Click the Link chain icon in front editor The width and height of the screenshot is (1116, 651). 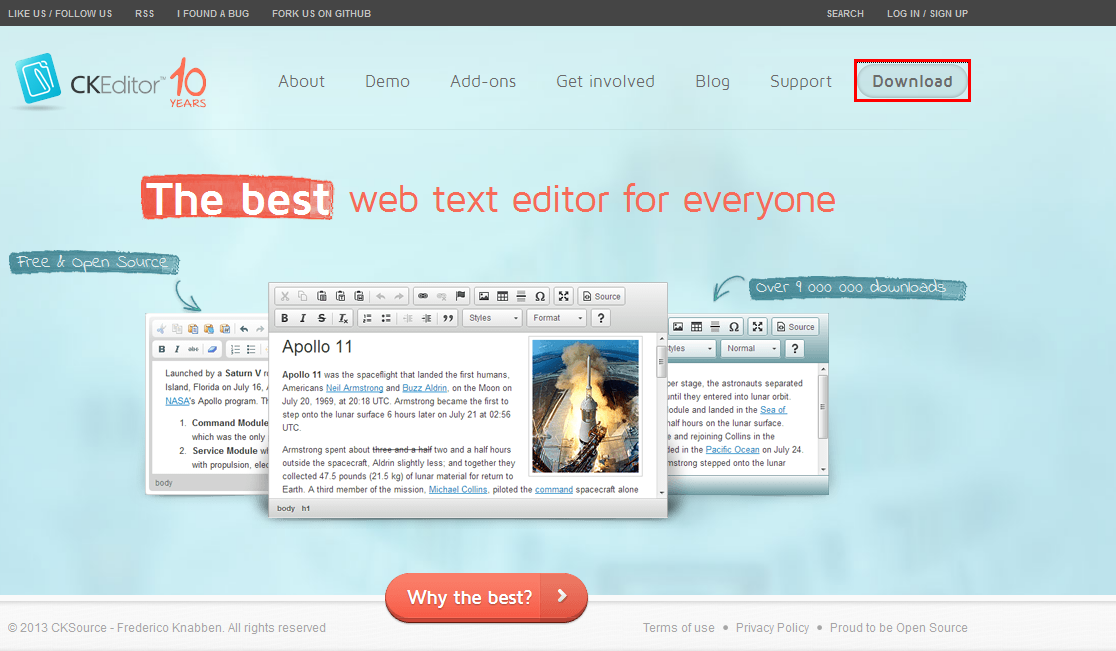tap(423, 296)
